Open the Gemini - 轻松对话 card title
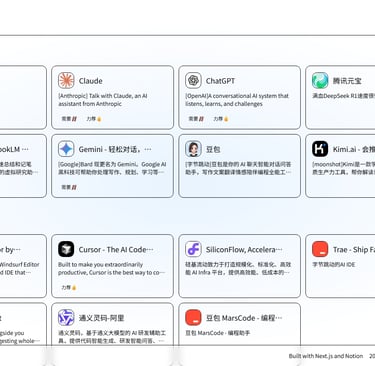Screen dimensions: 375x366 click(115, 149)
